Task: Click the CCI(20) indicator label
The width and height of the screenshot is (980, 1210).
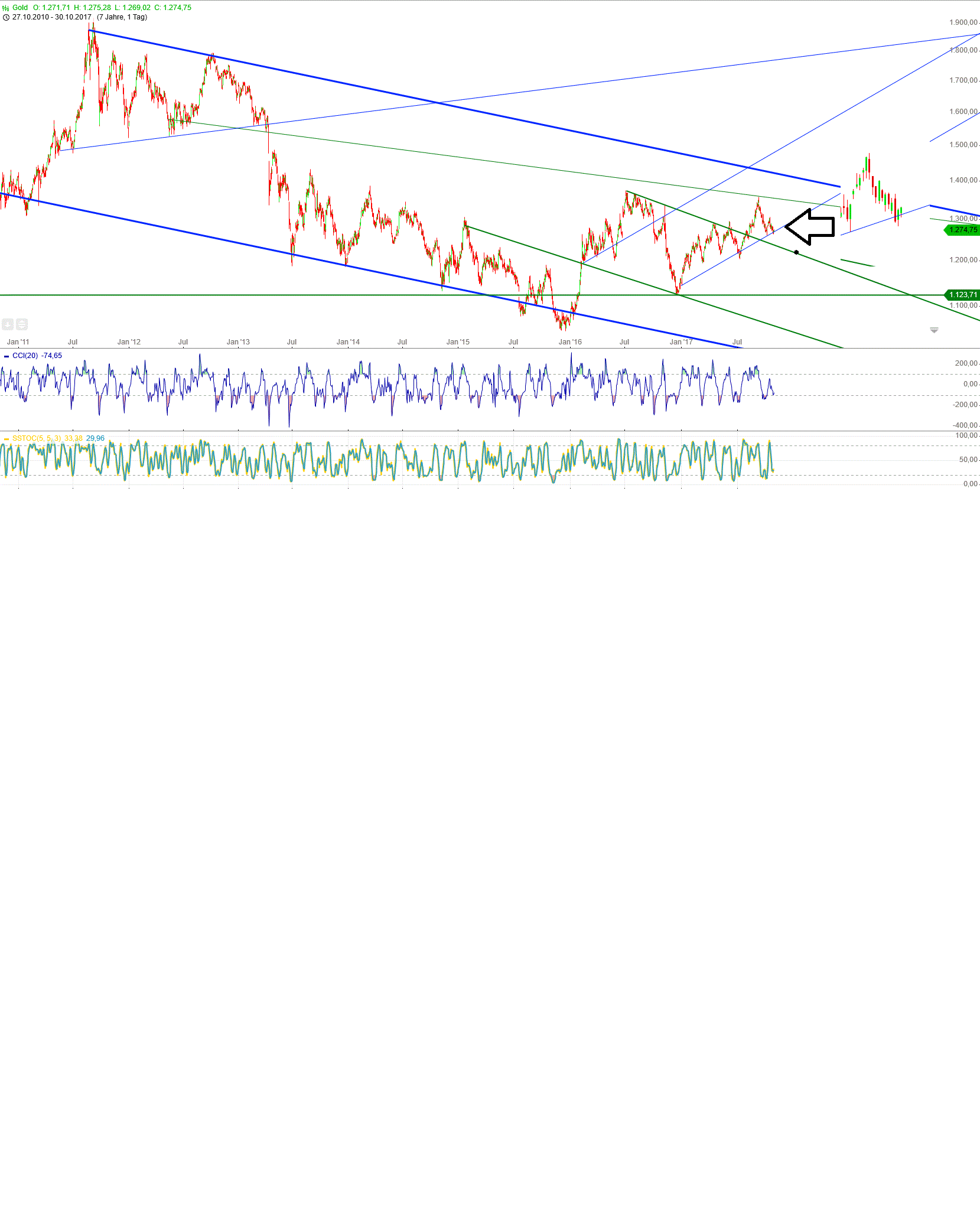Action: pyautogui.click(x=25, y=356)
